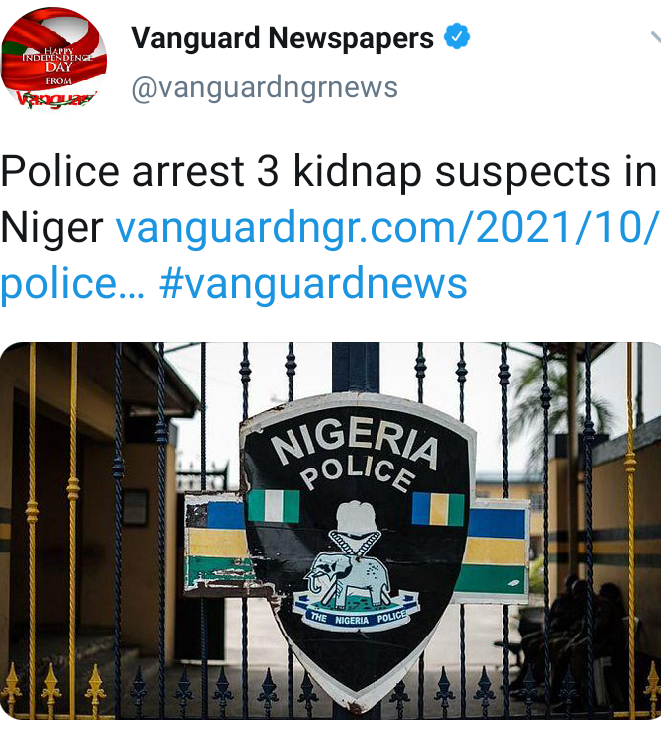Open the vanguardngr.com/2021/10 article link
The width and height of the screenshot is (661, 734).
[386, 228]
